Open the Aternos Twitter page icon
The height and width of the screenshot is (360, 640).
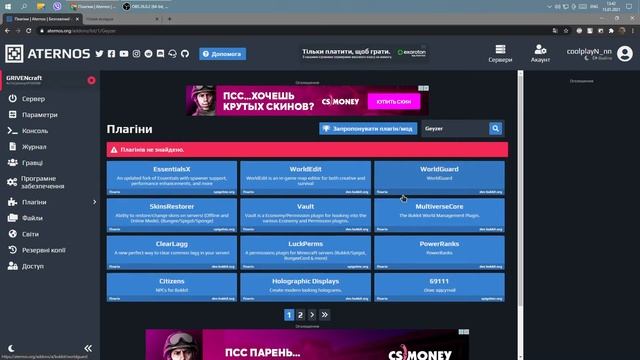(99, 54)
